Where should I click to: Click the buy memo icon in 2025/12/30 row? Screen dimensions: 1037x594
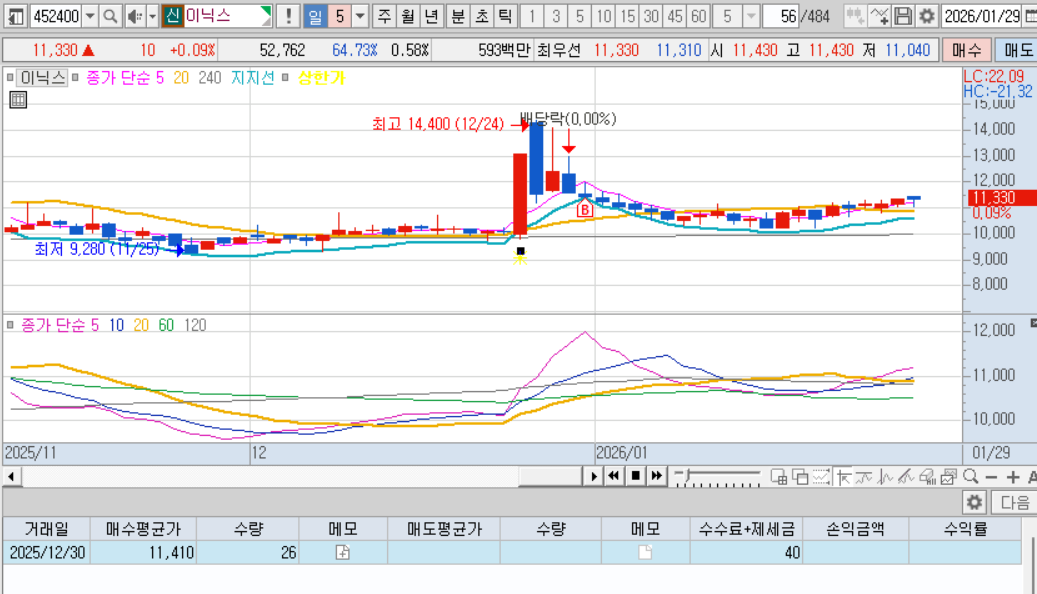tap(343, 552)
